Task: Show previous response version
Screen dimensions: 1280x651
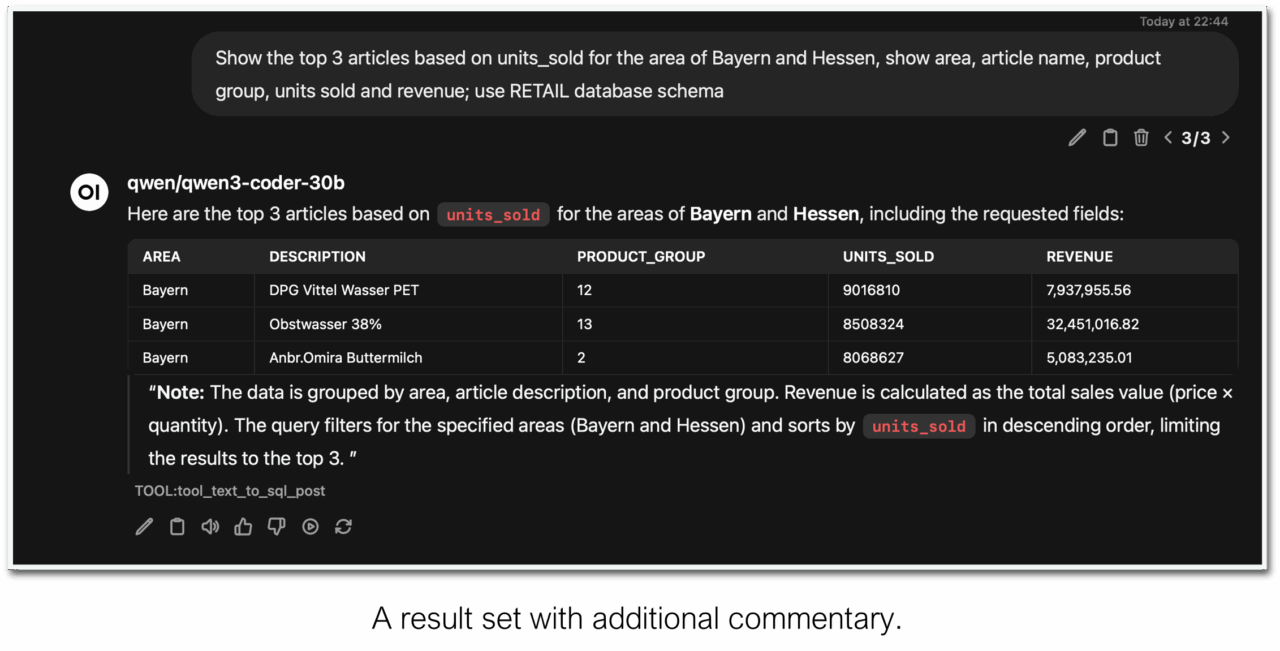Action: pyautogui.click(x=1167, y=137)
